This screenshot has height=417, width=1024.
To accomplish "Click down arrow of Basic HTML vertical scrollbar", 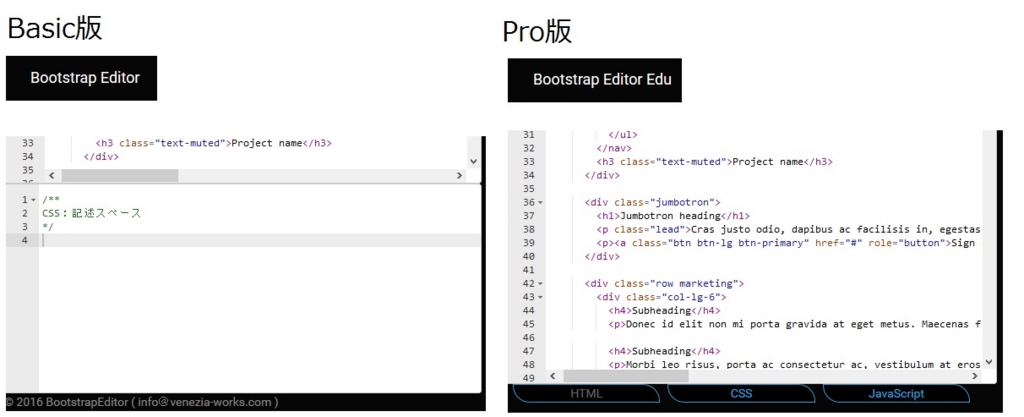I will pyautogui.click(x=473, y=161).
